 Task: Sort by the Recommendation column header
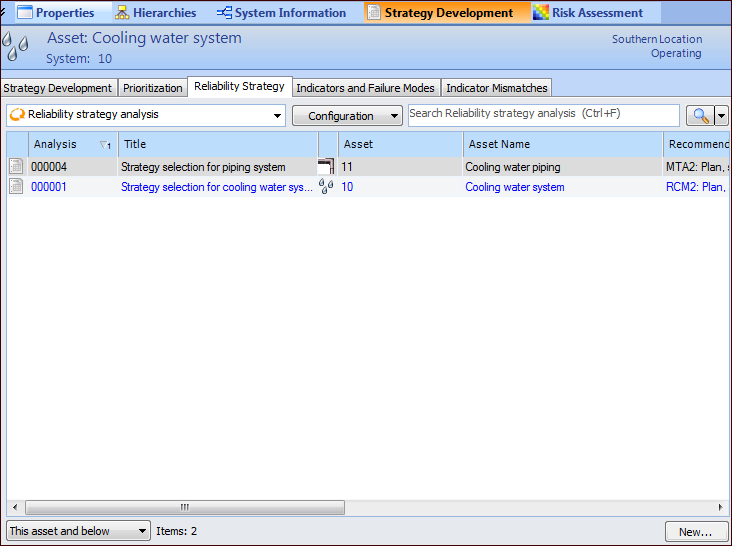(x=697, y=144)
